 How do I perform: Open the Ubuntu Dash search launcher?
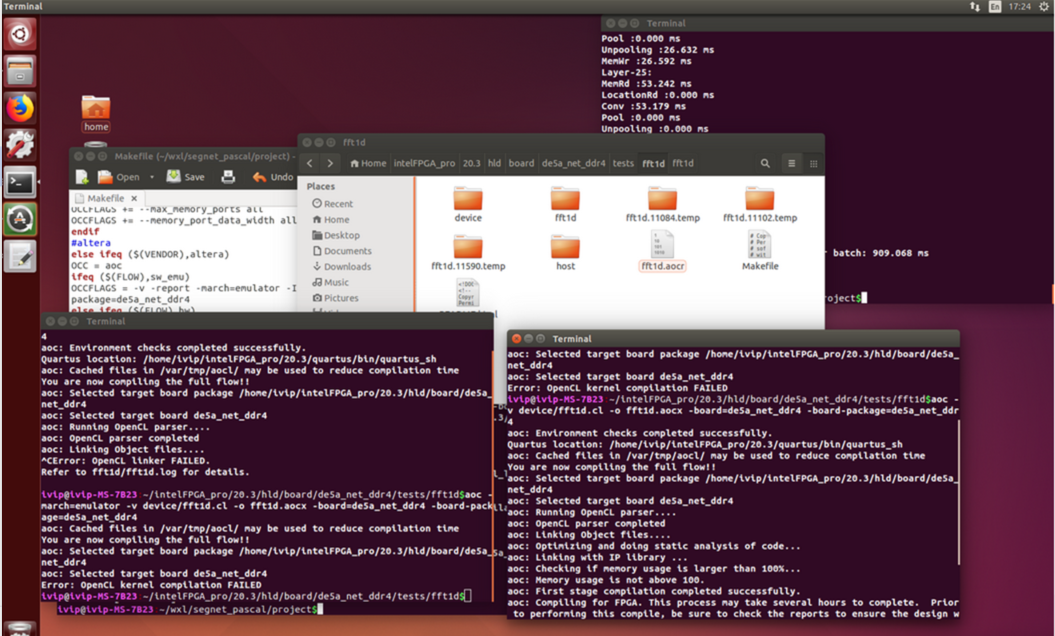20,34
